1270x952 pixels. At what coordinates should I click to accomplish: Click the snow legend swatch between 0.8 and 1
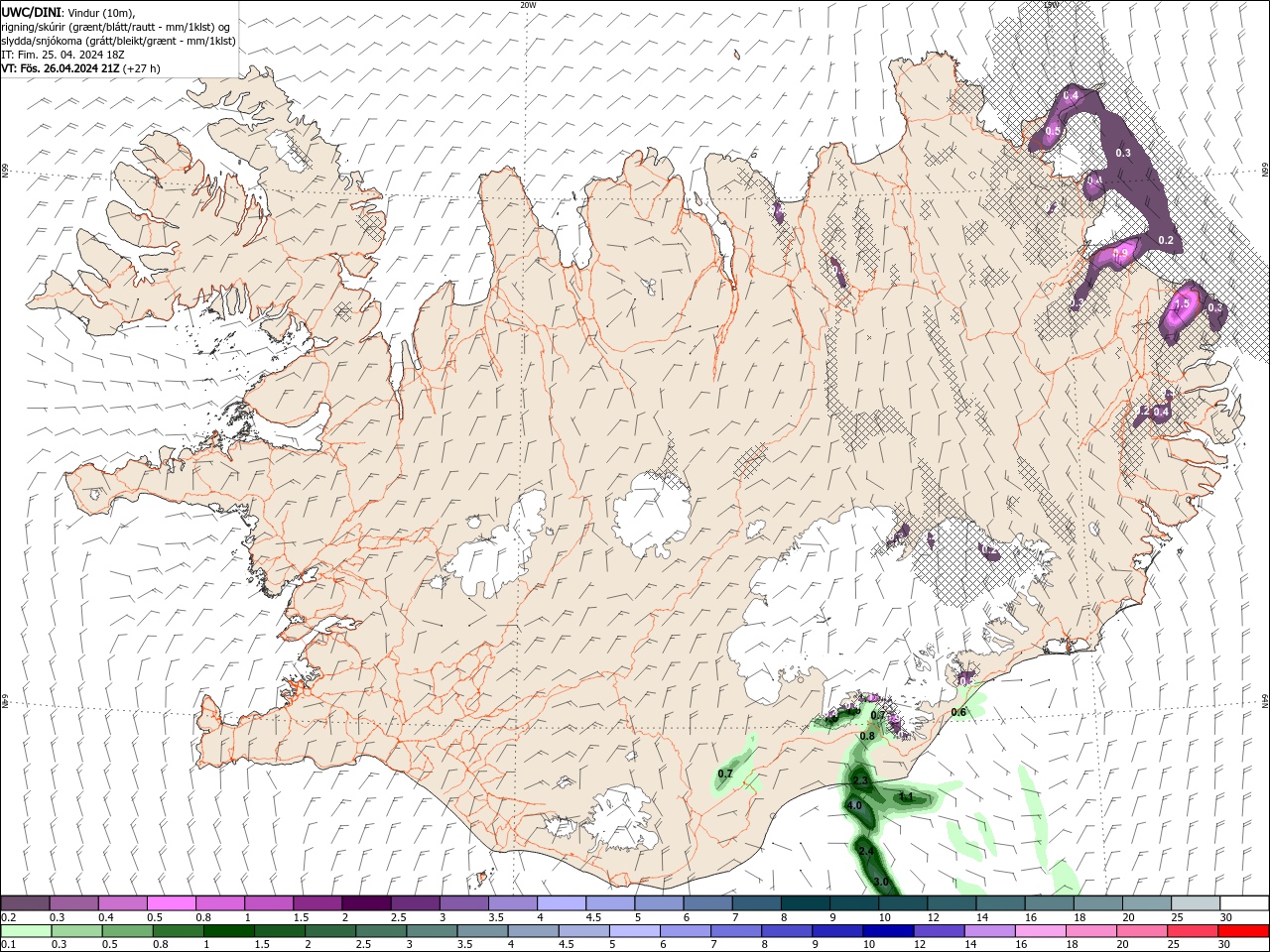tap(220, 903)
